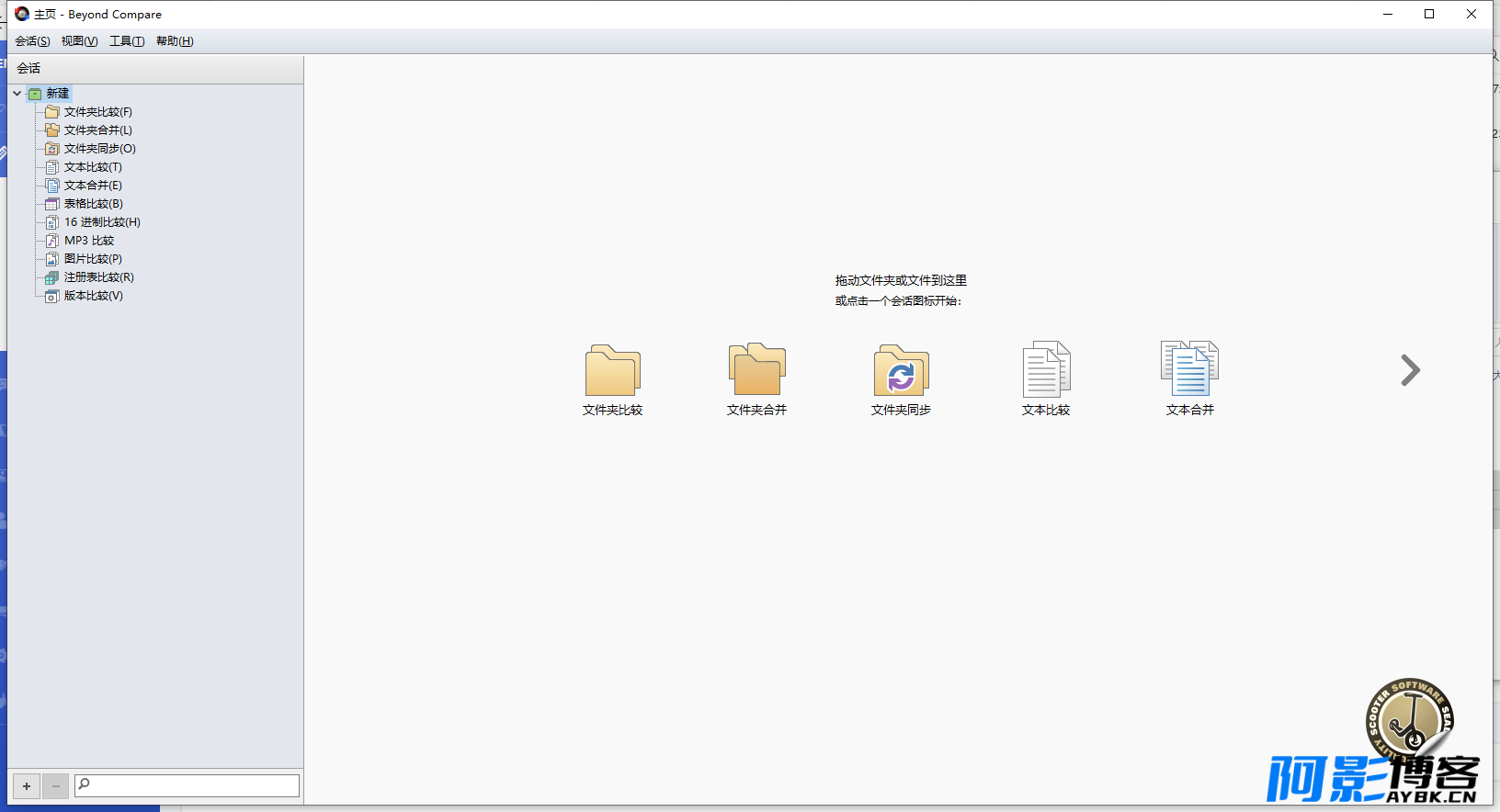
Task: Focus the session search input field
Action: click(x=187, y=784)
